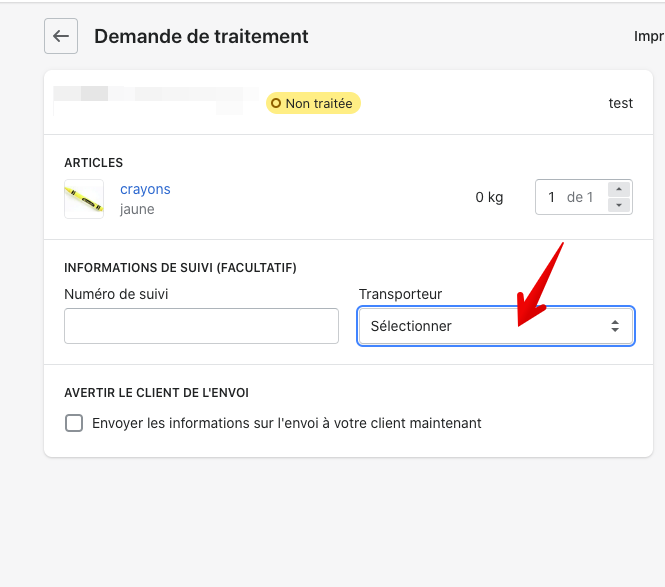Click the Envoyer les informations label text
The width and height of the screenshot is (665, 587).
coord(286,423)
